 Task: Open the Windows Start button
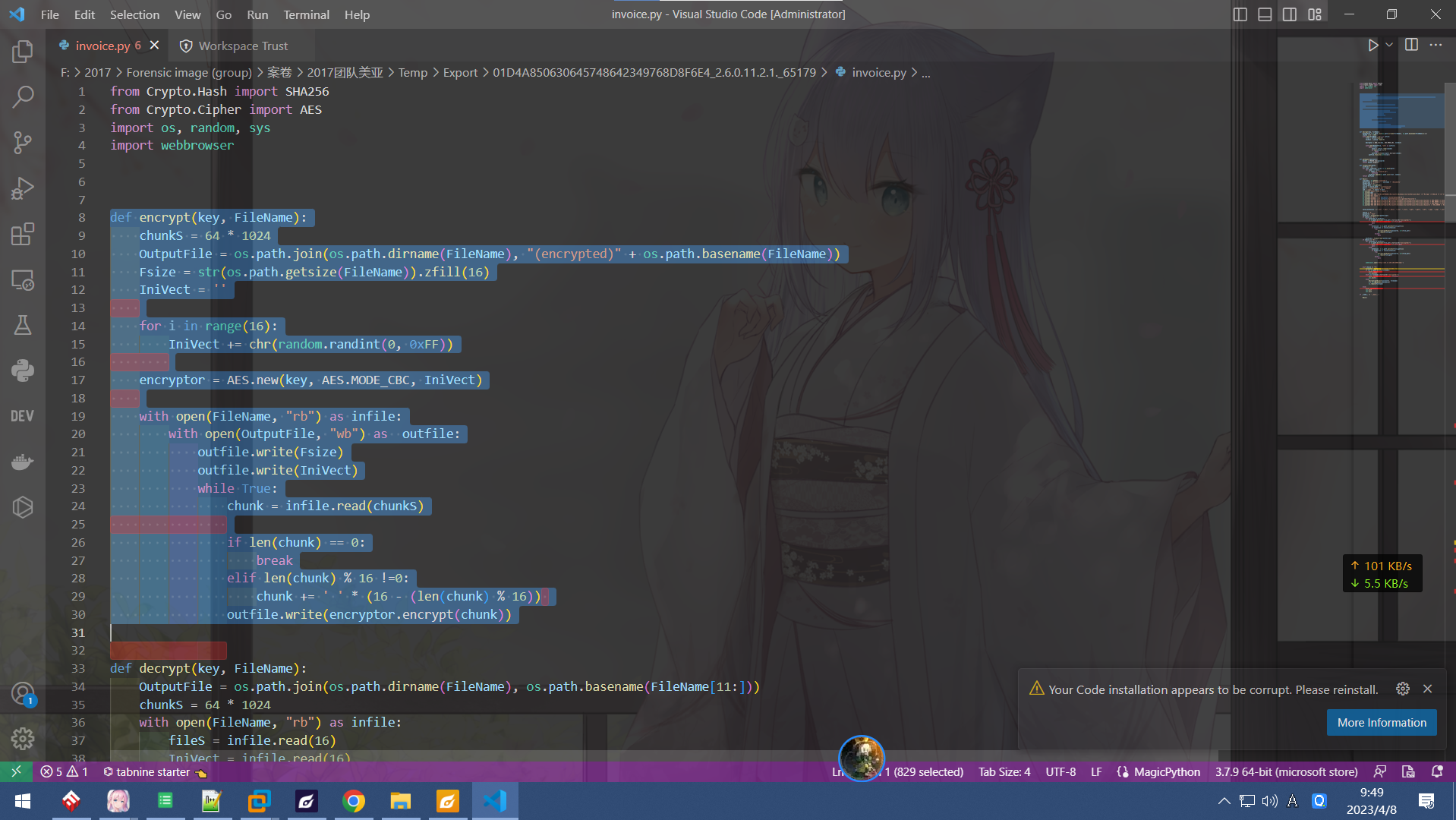click(x=23, y=801)
